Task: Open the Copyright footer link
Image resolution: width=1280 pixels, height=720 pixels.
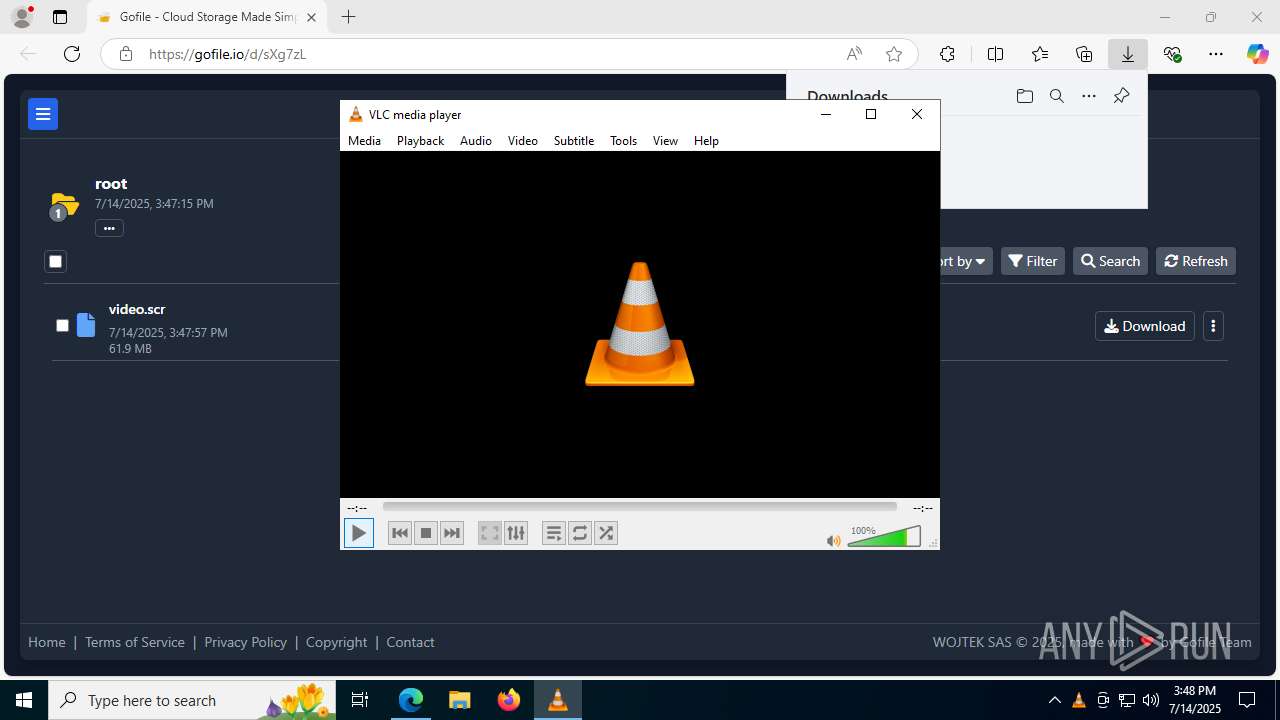Action: tap(336, 642)
